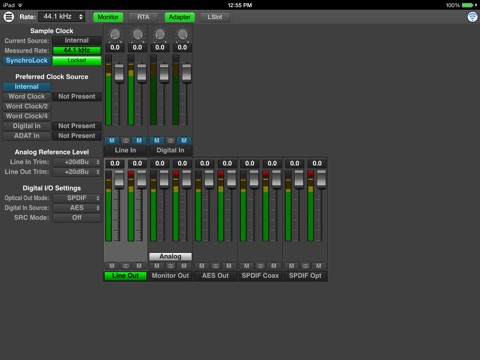
Task: Click the SynchroLock button
Action: tap(27, 61)
